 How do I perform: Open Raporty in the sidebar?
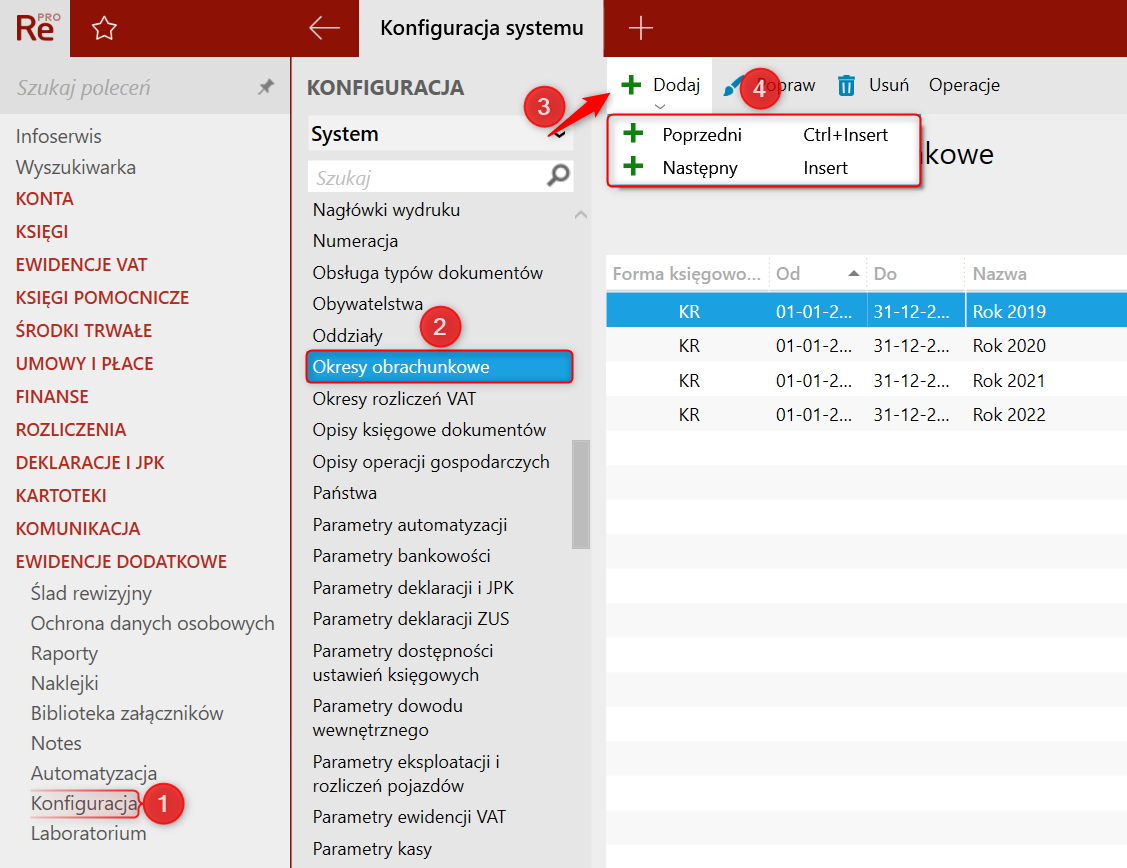pos(64,653)
